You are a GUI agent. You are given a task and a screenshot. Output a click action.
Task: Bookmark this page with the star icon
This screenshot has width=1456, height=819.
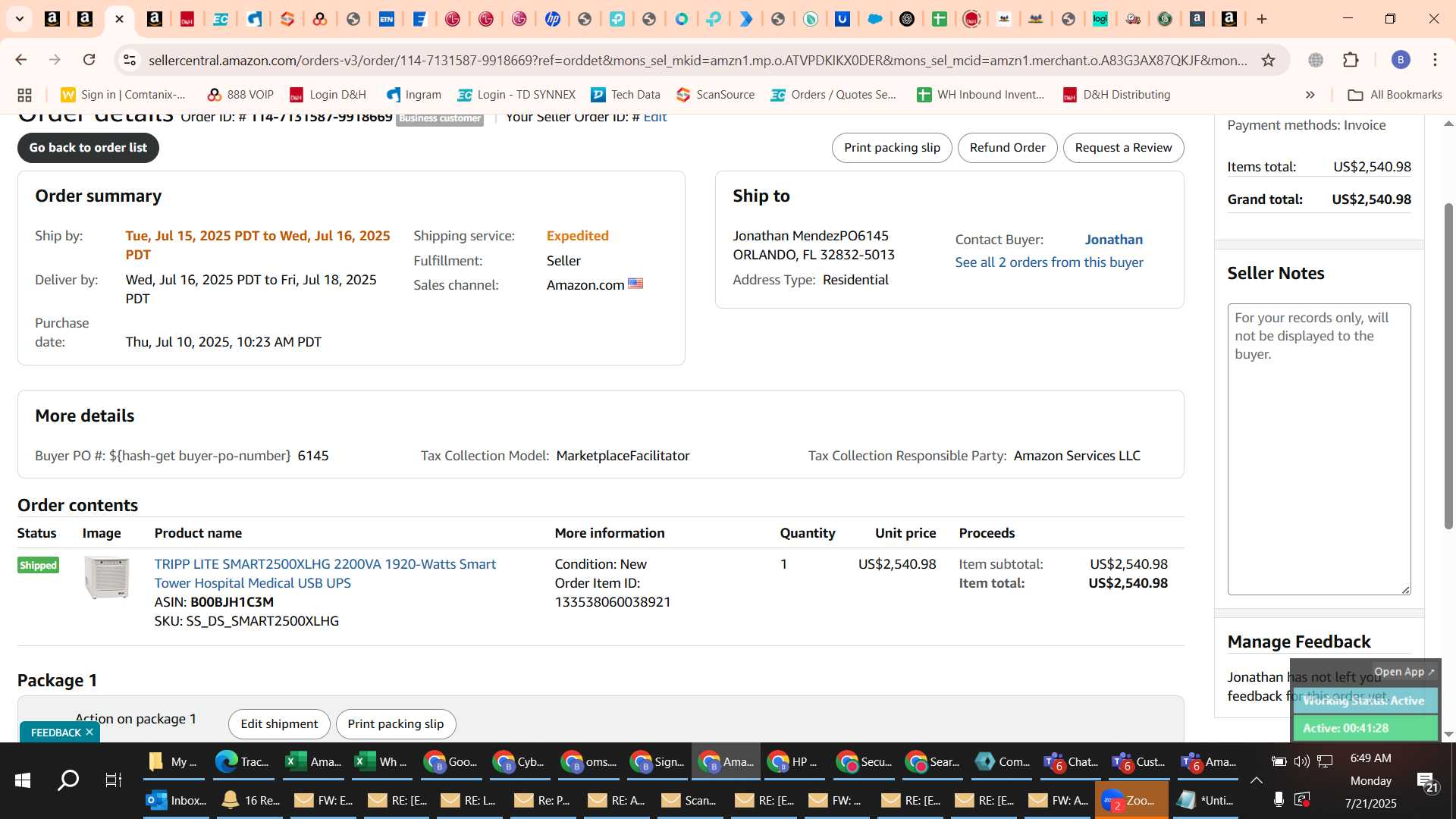point(1268,60)
